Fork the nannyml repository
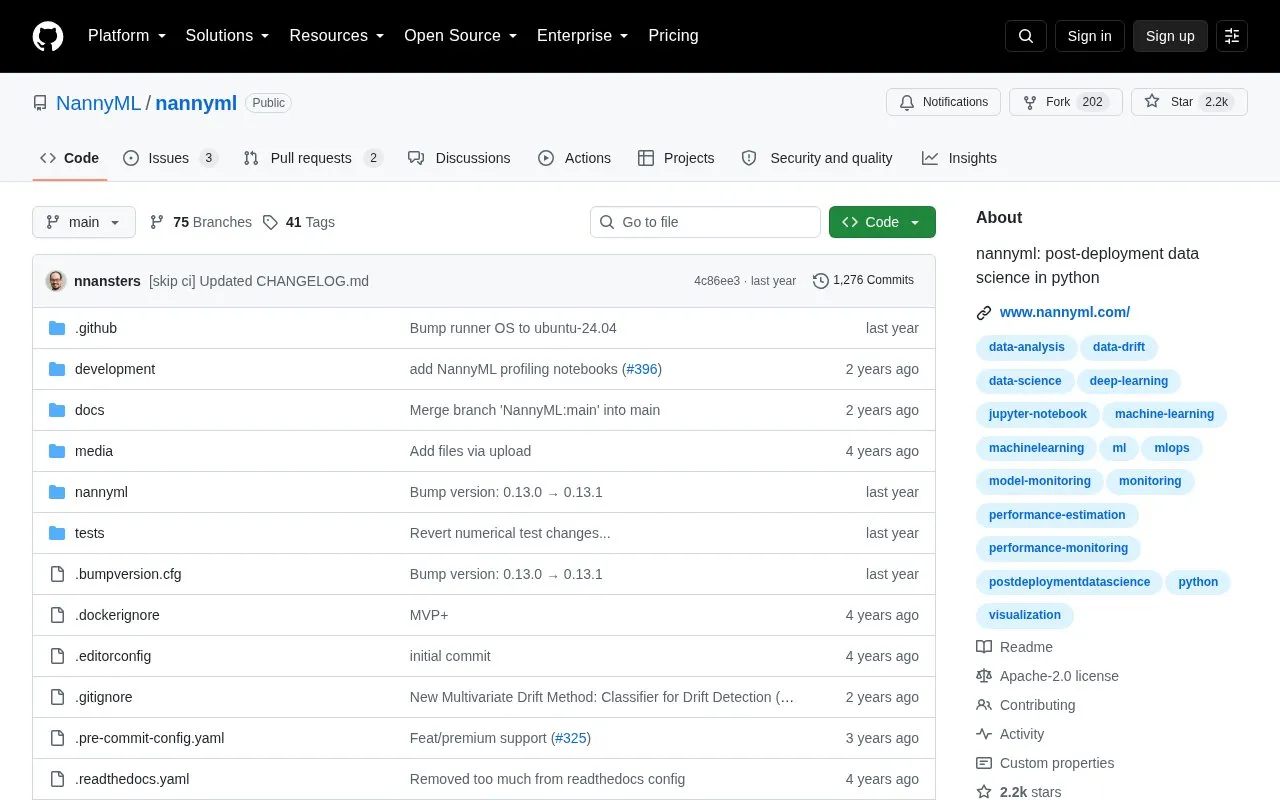 (x=1066, y=102)
